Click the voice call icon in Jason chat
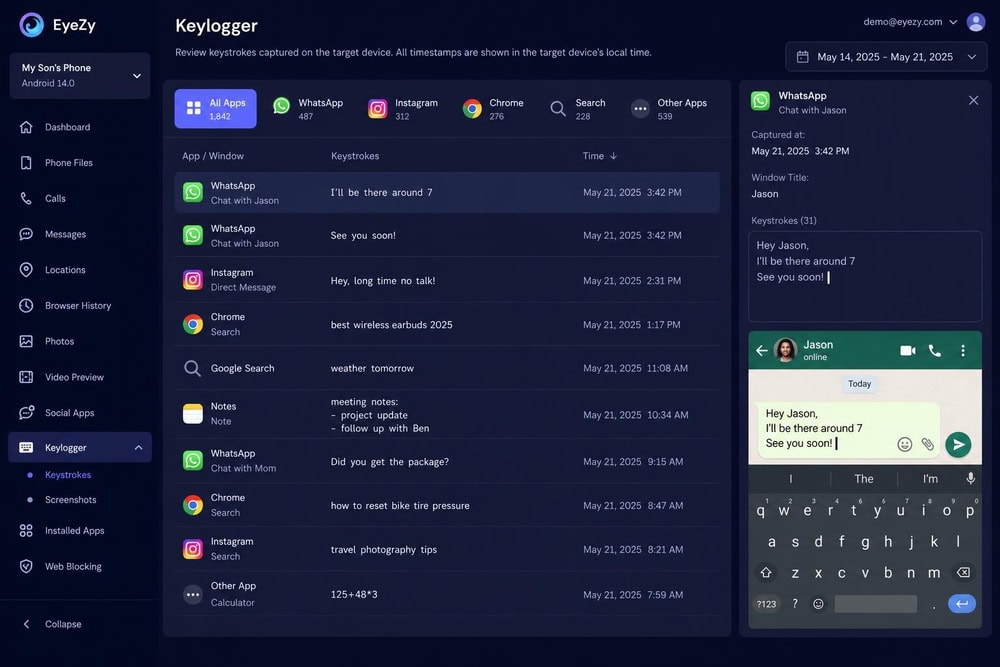 pos(934,350)
